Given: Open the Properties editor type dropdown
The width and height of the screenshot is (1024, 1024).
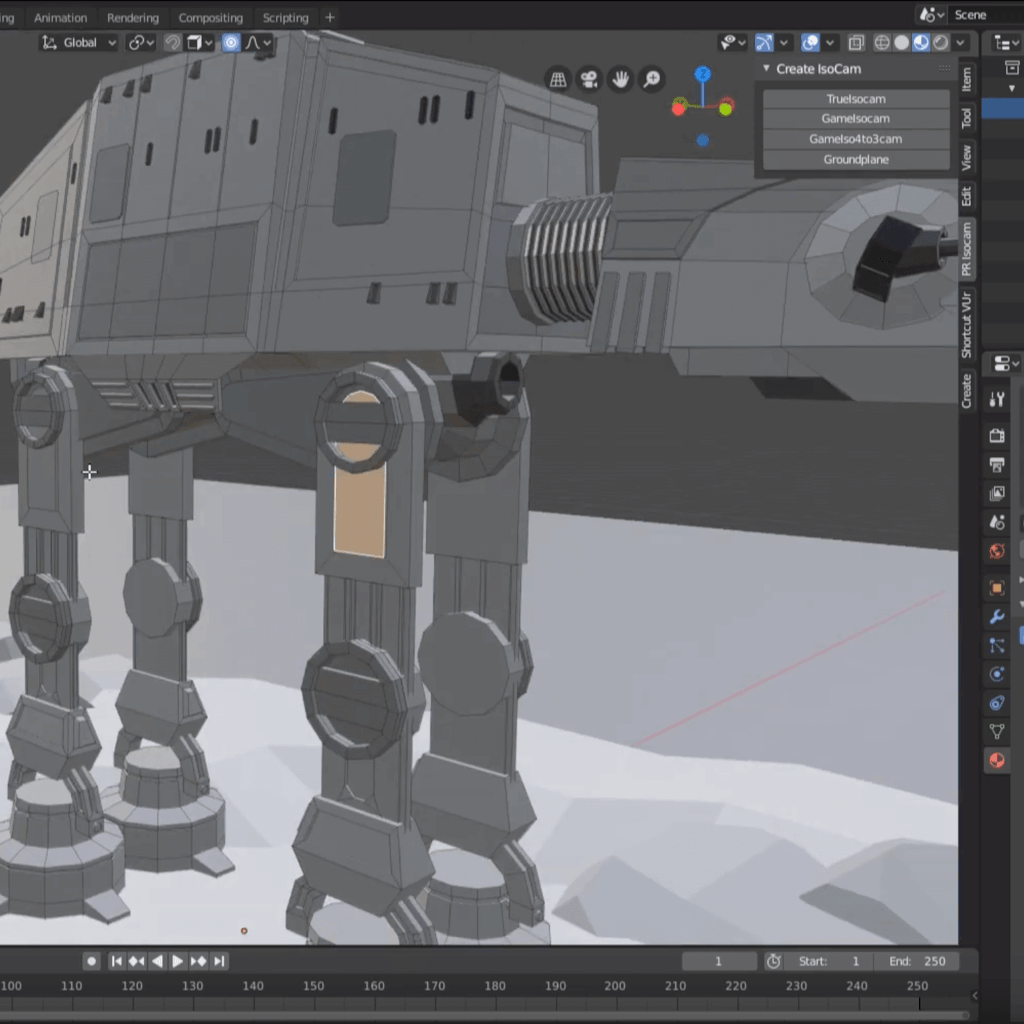Looking at the screenshot, I should 1006,364.
